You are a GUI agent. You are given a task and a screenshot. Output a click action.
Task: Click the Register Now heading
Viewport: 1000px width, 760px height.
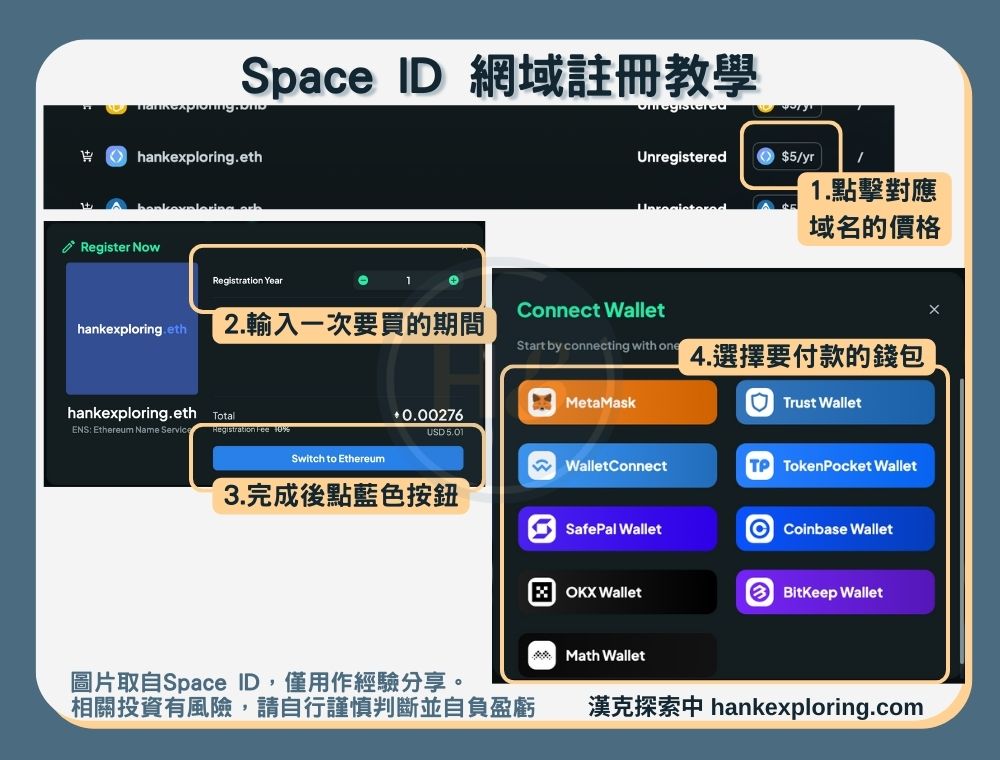click(120, 247)
